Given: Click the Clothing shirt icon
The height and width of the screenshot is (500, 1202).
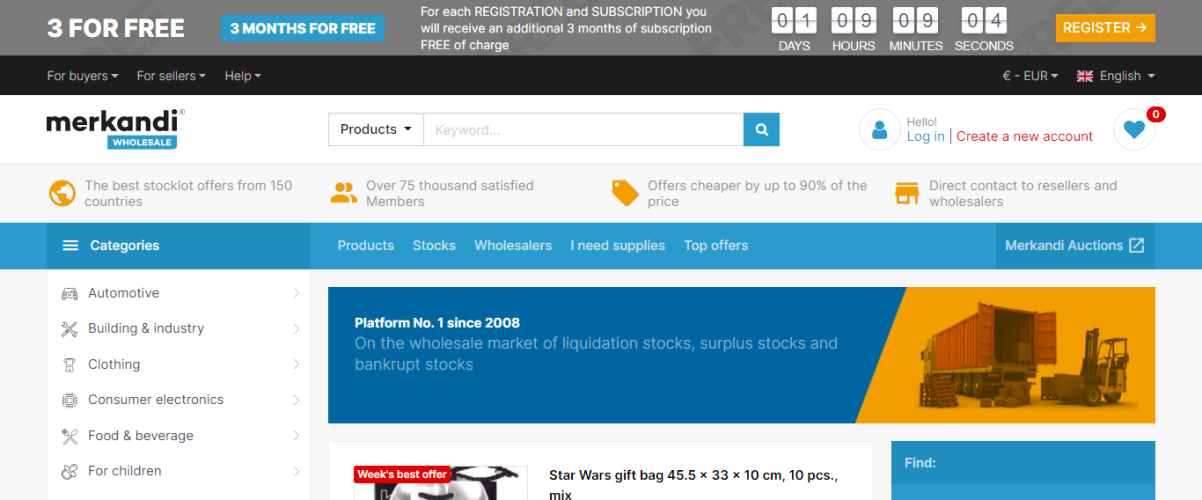Looking at the screenshot, I should [x=70, y=364].
